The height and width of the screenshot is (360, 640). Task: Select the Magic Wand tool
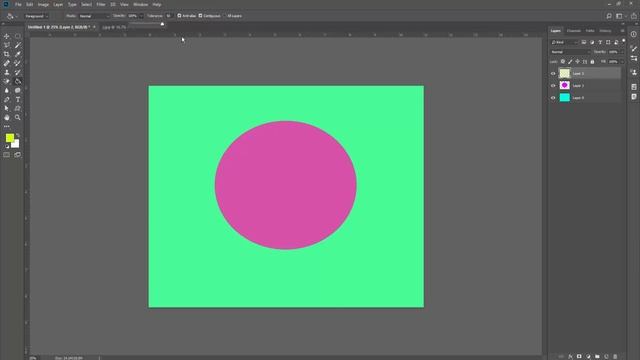pyautogui.click(x=18, y=45)
